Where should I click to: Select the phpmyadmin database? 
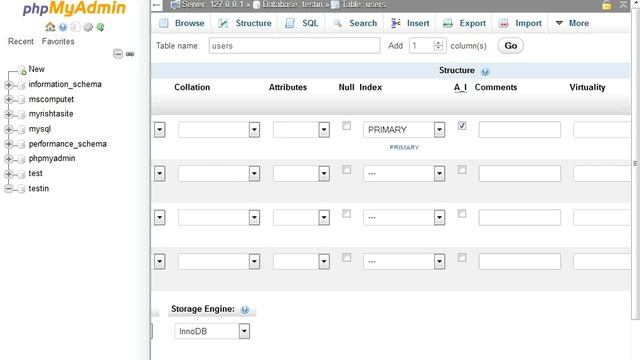[x=52, y=158]
